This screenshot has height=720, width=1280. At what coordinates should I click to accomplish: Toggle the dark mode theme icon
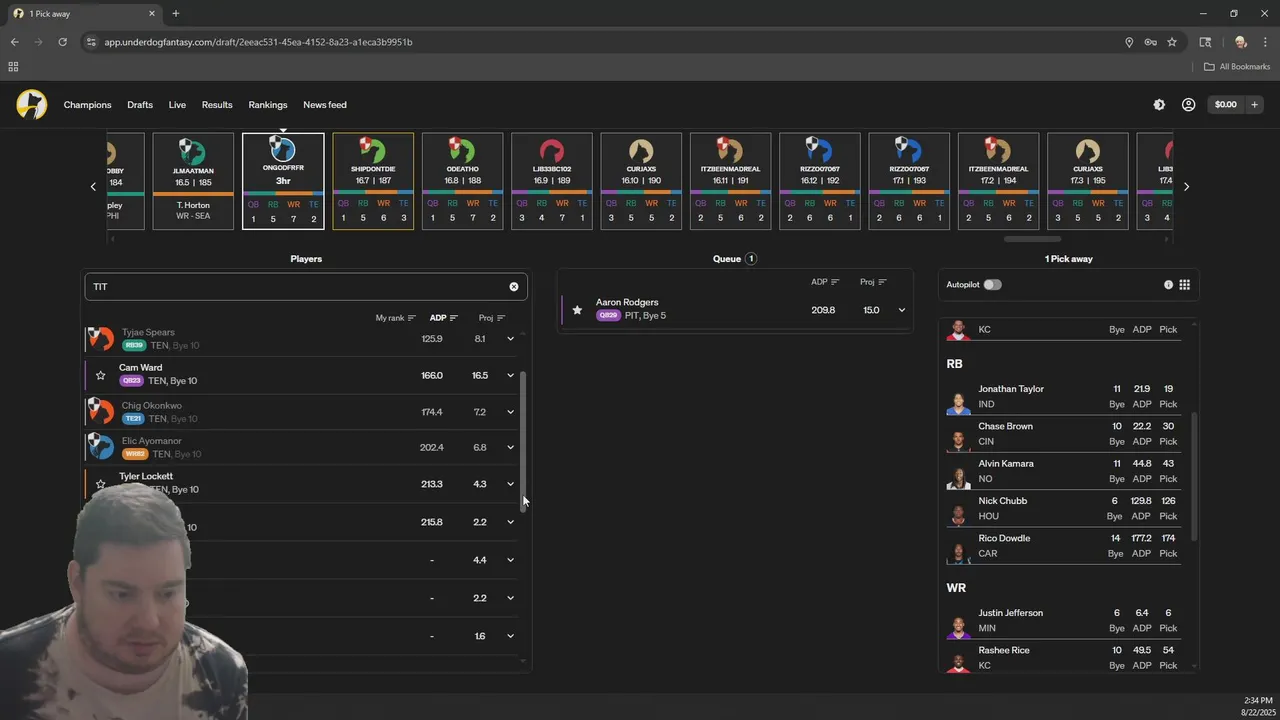pos(1159,104)
